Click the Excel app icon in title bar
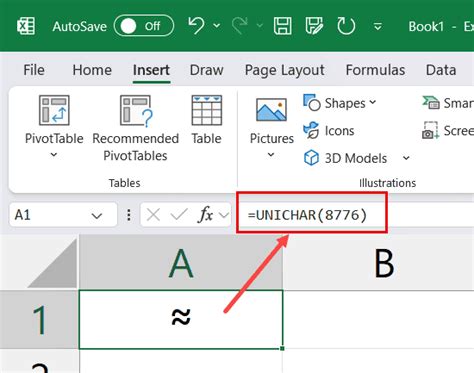474x373 pixels. [x=26, y=26]
